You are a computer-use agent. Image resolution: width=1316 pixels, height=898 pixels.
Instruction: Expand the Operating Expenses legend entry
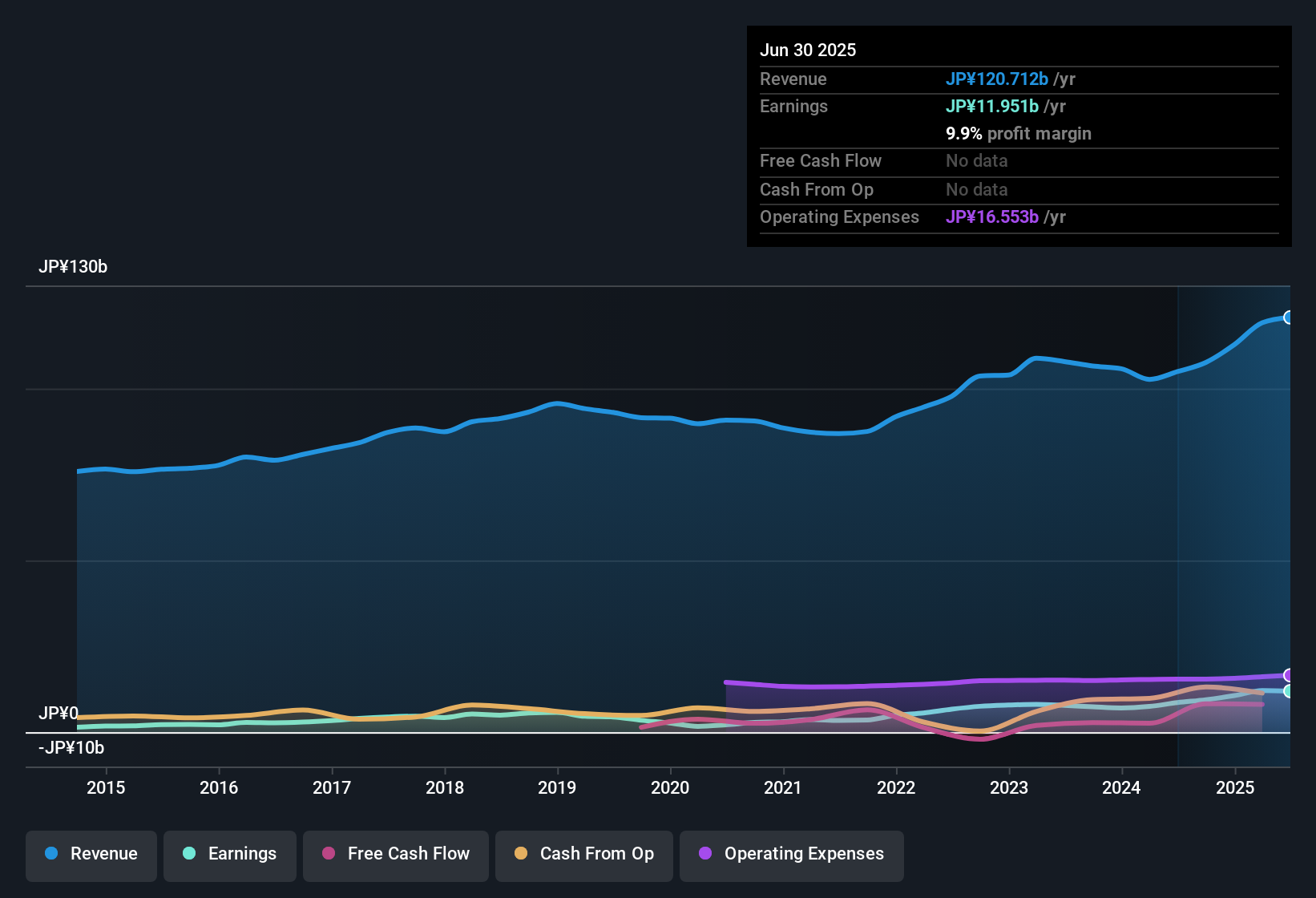791,854
